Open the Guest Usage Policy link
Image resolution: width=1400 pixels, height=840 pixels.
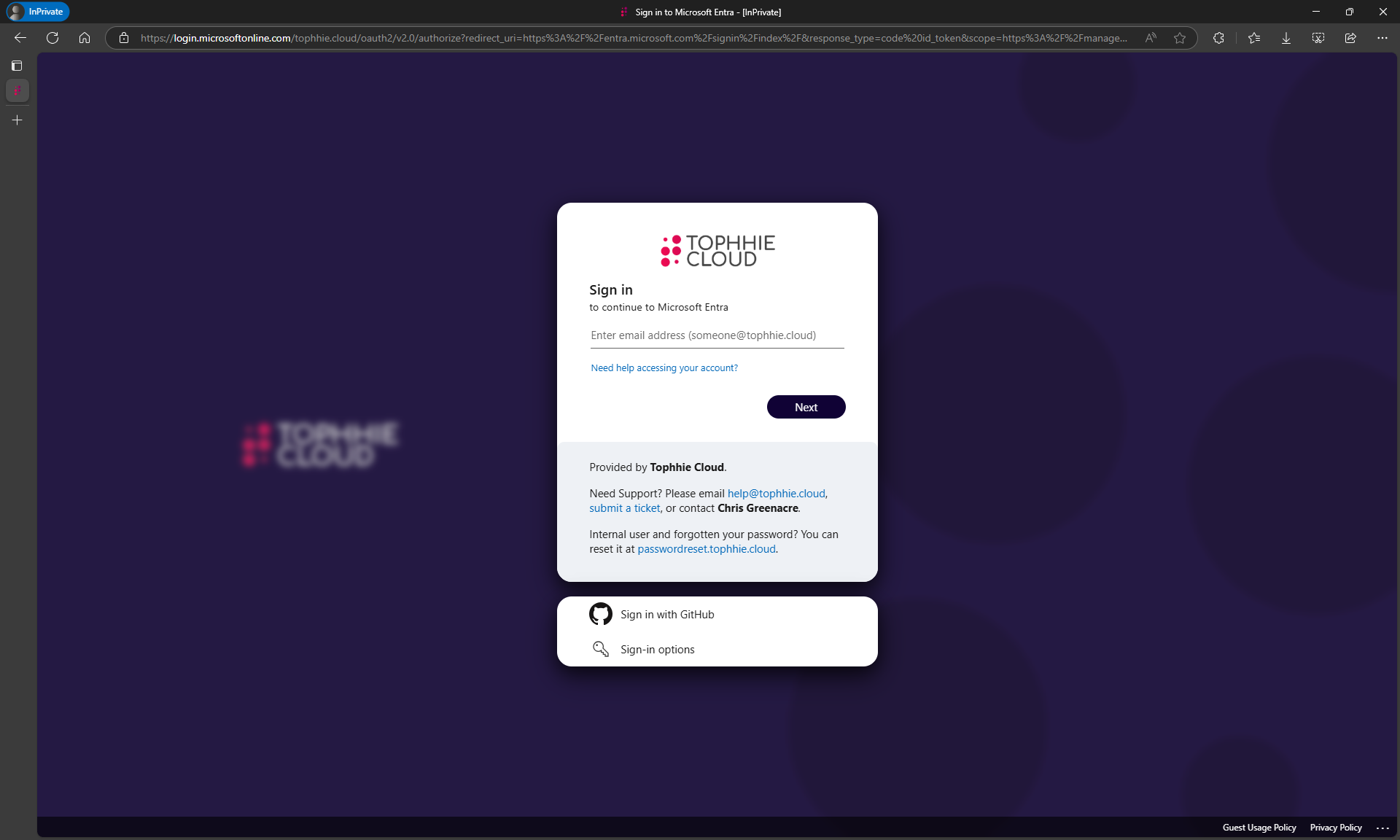(x=1259, y=828)
